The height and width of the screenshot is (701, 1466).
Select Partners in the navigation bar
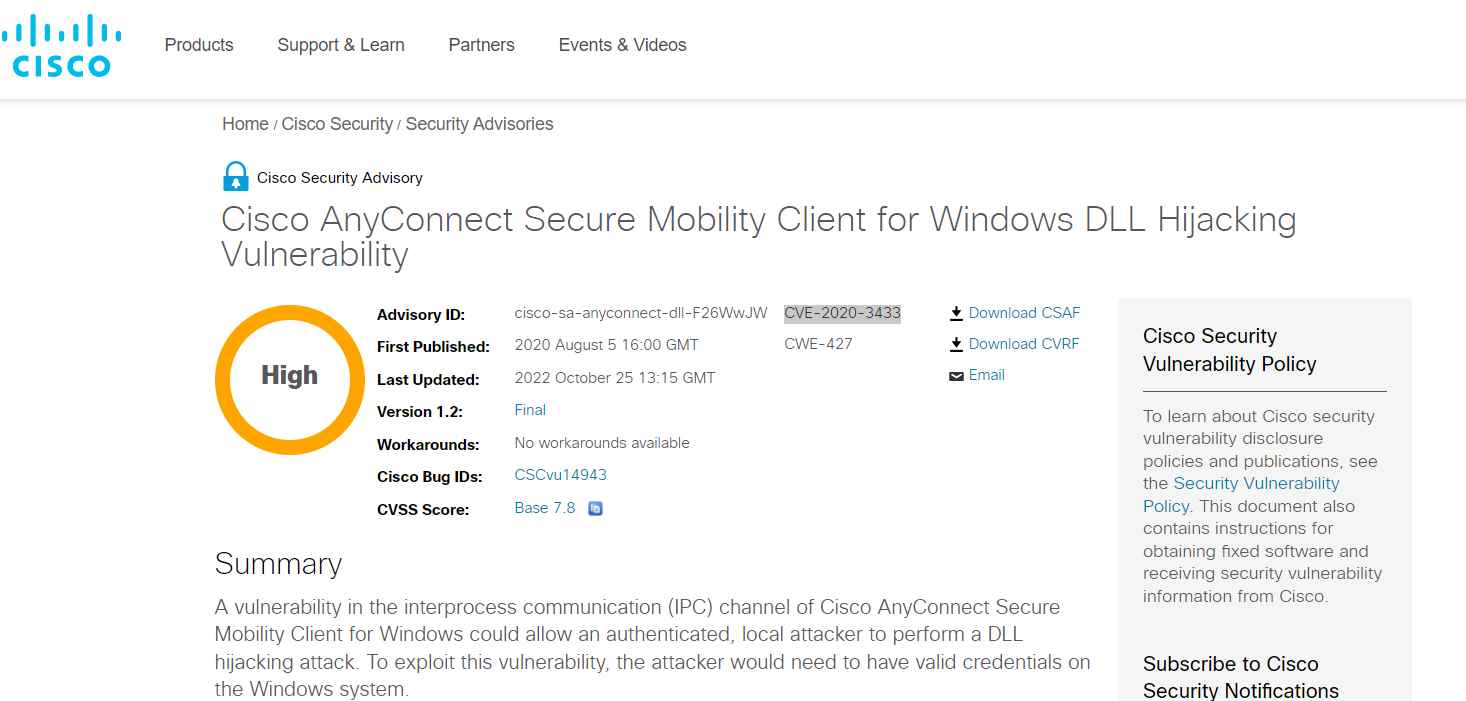(x=481, y=45)
